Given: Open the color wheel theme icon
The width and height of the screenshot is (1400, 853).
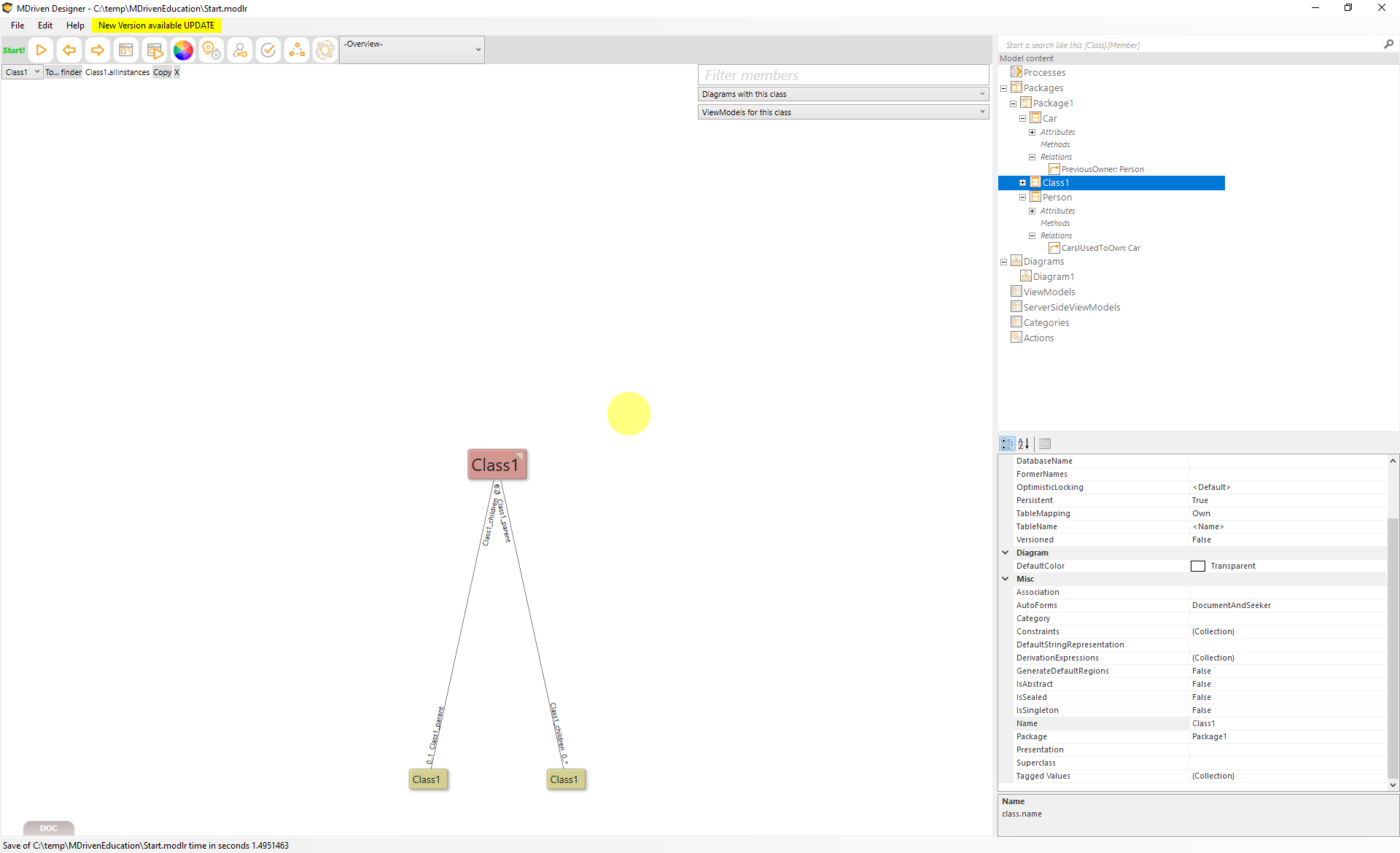Looking at the screenshot, I should click(183, 50).
